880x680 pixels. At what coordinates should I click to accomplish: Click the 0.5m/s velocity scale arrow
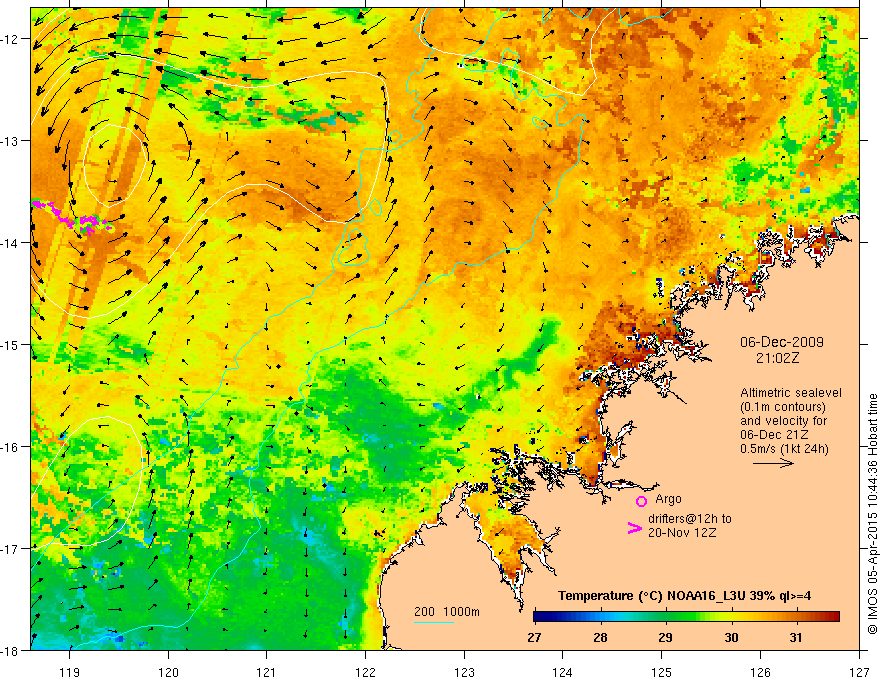click(x=773, y=463)
